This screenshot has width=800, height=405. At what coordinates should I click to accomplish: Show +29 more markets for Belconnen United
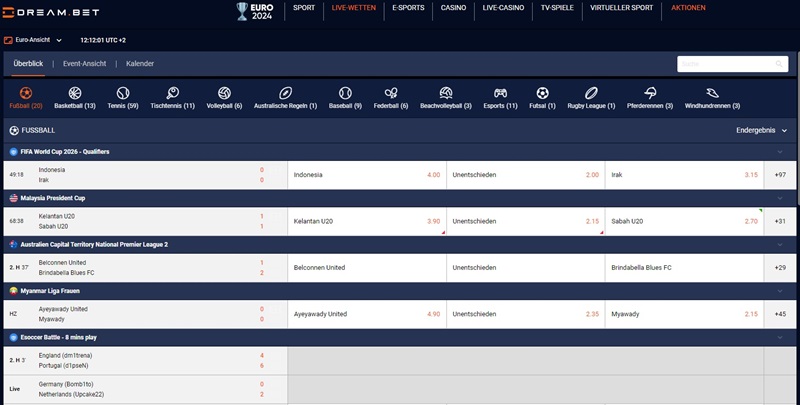pyautogui.click(x=780, y=268)
